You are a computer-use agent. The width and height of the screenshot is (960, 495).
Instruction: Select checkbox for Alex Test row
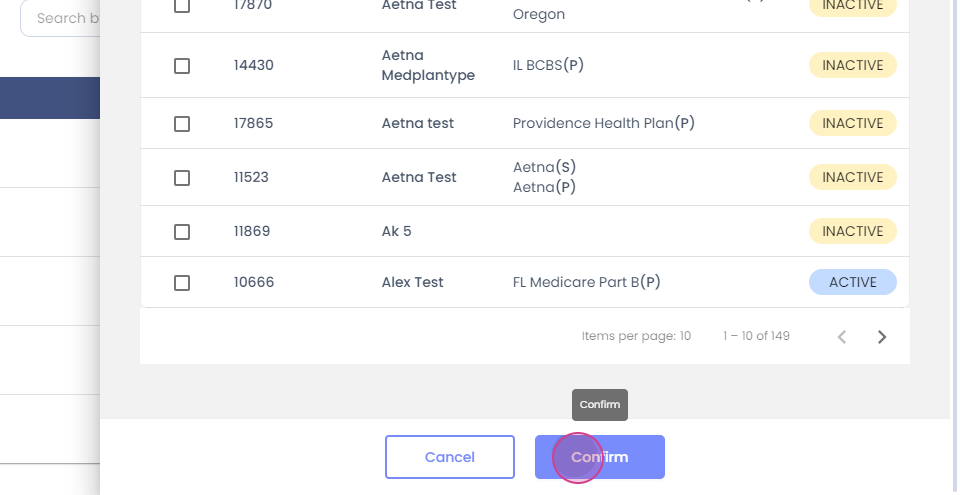[182, 283]
